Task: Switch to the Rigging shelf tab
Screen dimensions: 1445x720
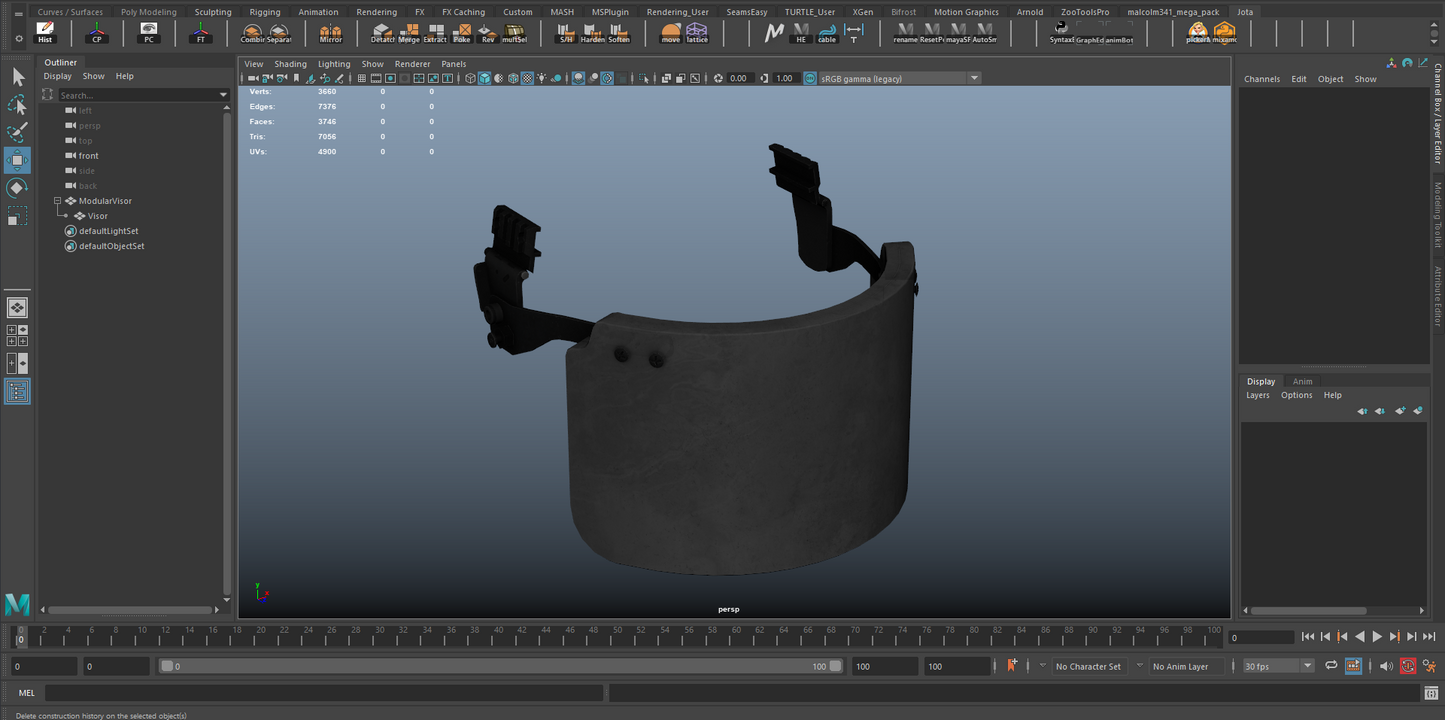Action: pos(264,11)
